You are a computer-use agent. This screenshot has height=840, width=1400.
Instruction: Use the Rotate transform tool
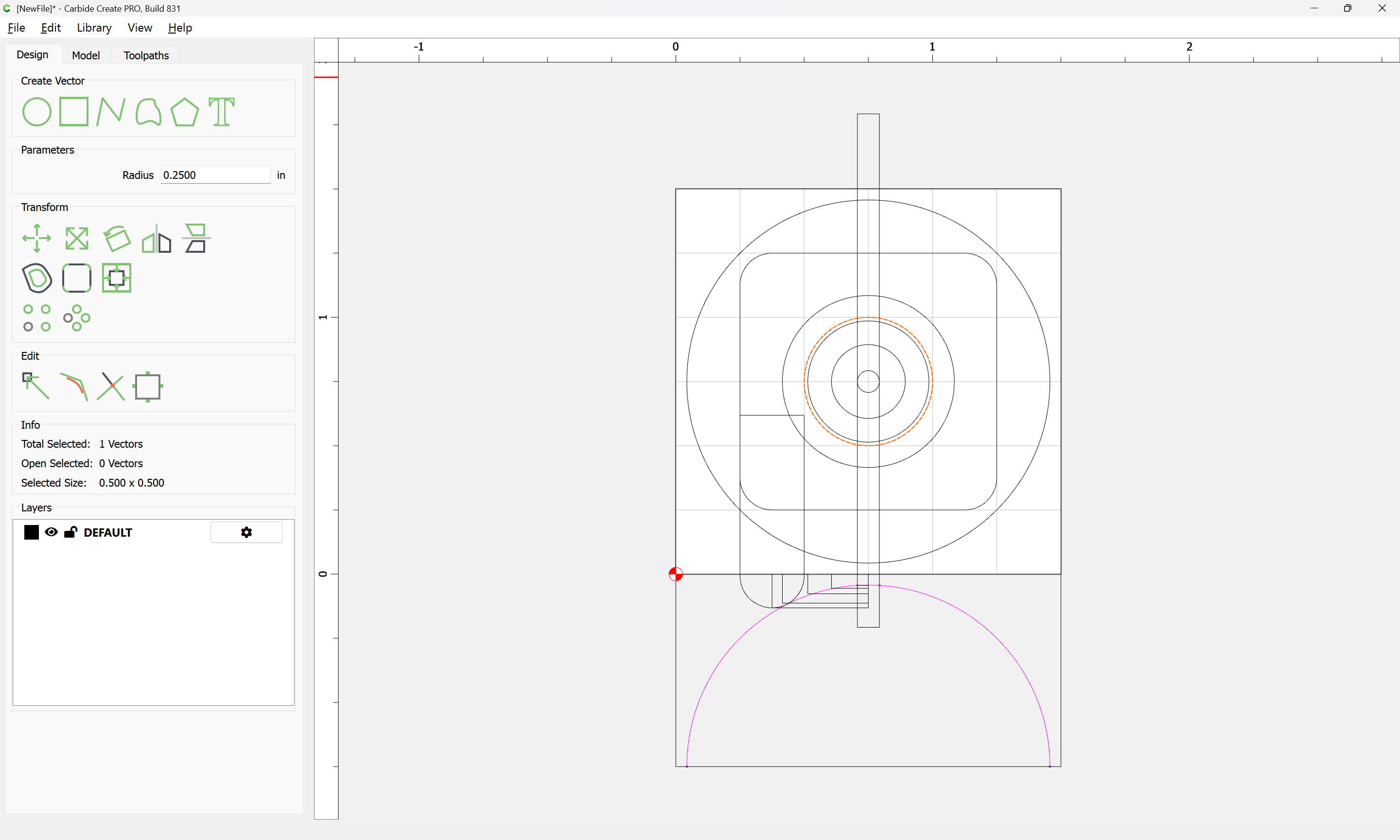pyautogui.click(x=117, y=238)
